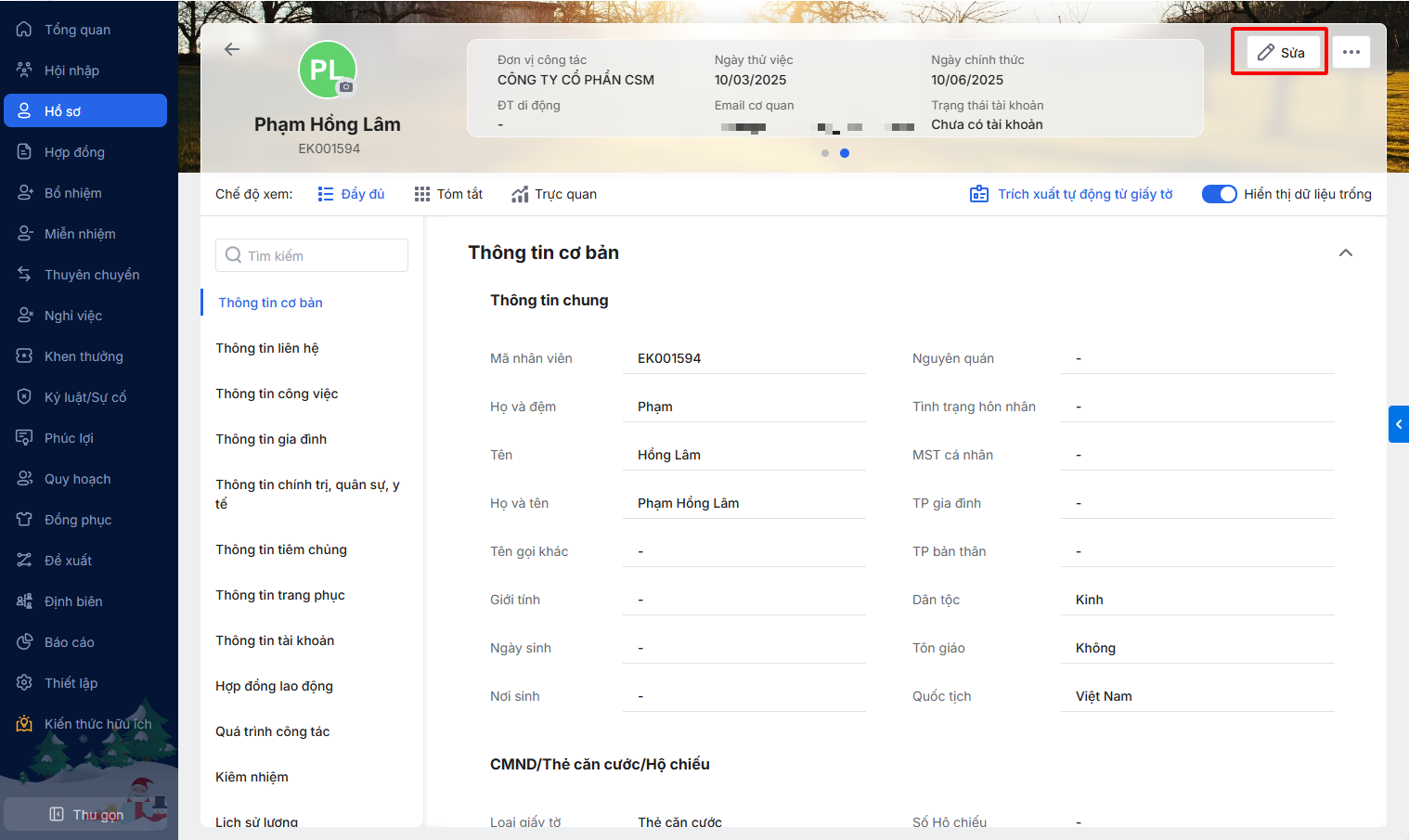The width and height of the screenshot is (1409, 840).
Task: Open Tổng quan home icon in sidebar
Action: tap(24, 30)
